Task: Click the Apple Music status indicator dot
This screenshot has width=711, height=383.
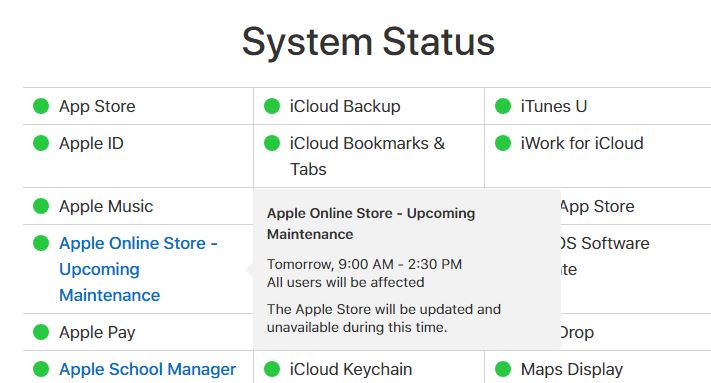Action: 41,206
